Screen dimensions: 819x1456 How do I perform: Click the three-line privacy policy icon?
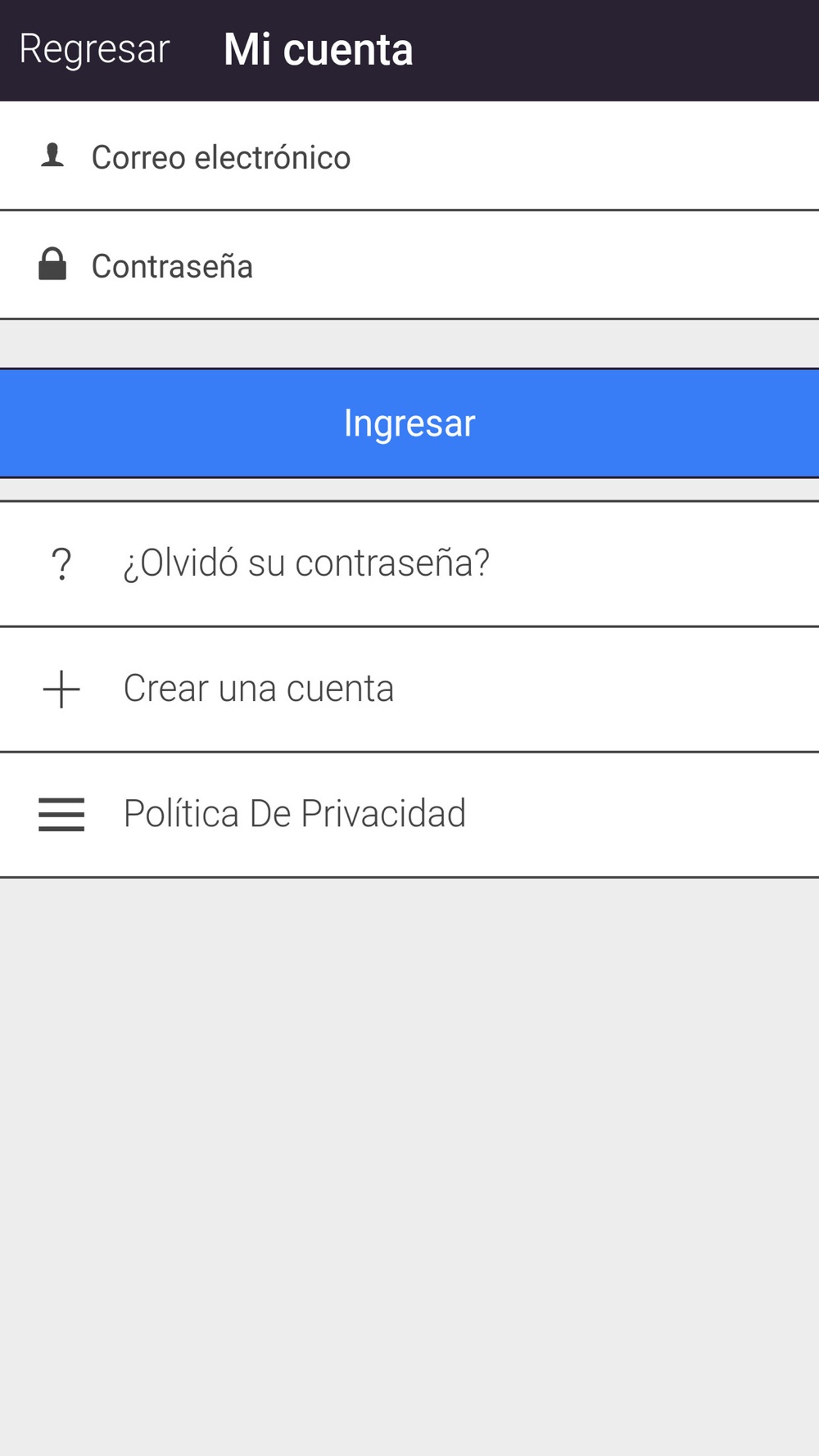[x=61, y=815]
